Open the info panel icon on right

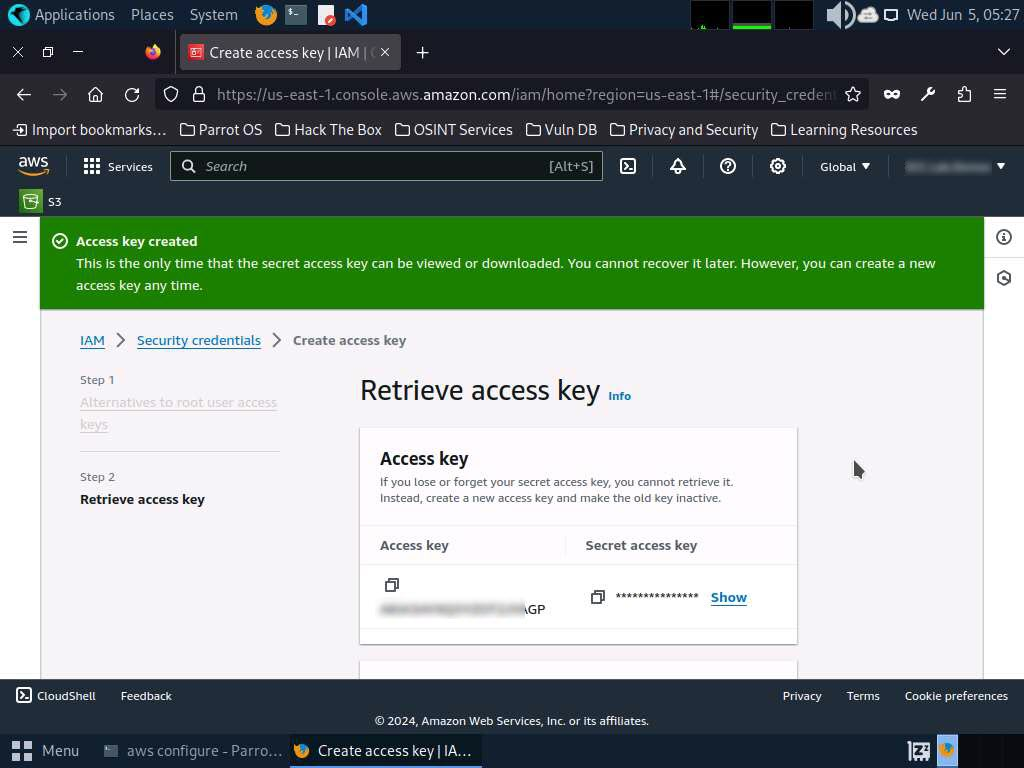(x=1004, y=237)
